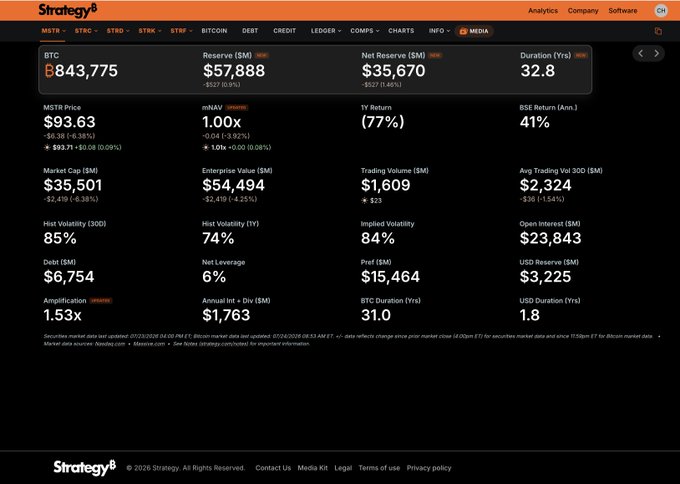This screenshot has width=680, height=484.
Task: Open the Nasdaq.com data source link
Action: coord(110,344)
